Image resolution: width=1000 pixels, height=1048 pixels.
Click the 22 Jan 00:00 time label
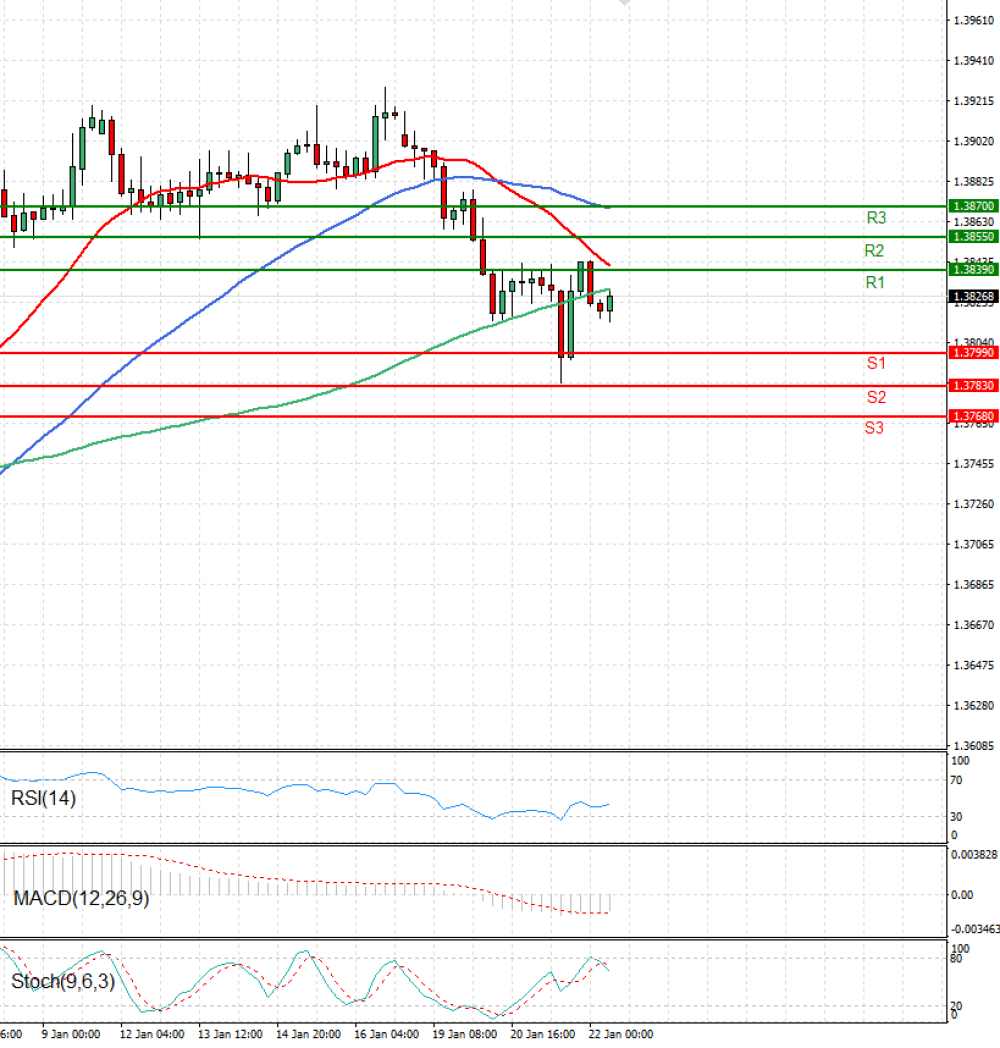coord(620,1033)
